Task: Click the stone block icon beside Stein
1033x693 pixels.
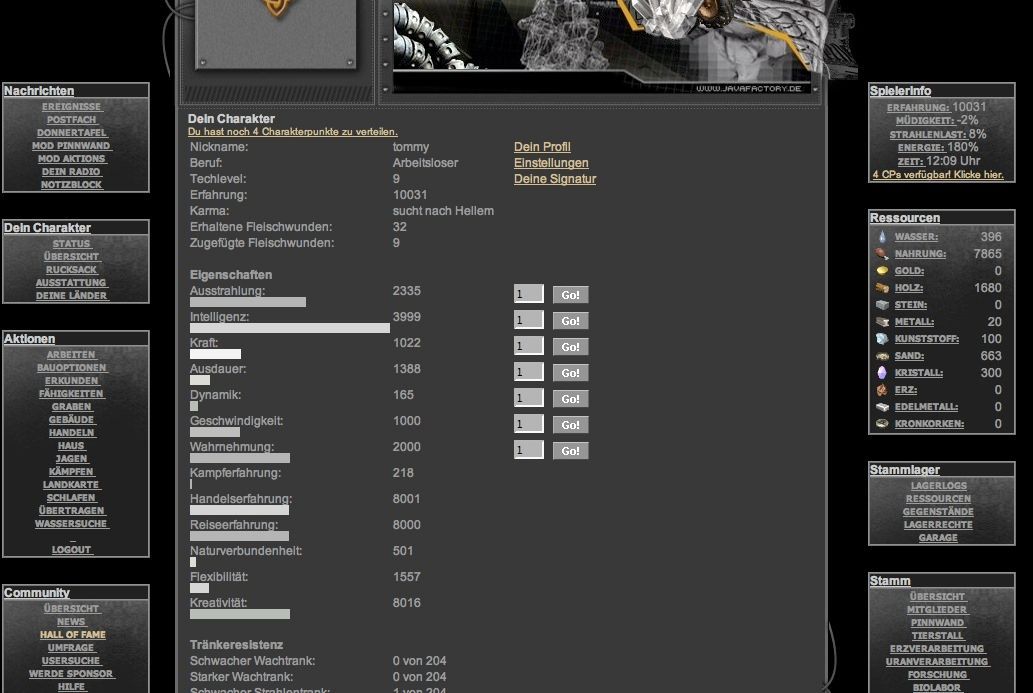Action: pos(882,305)
